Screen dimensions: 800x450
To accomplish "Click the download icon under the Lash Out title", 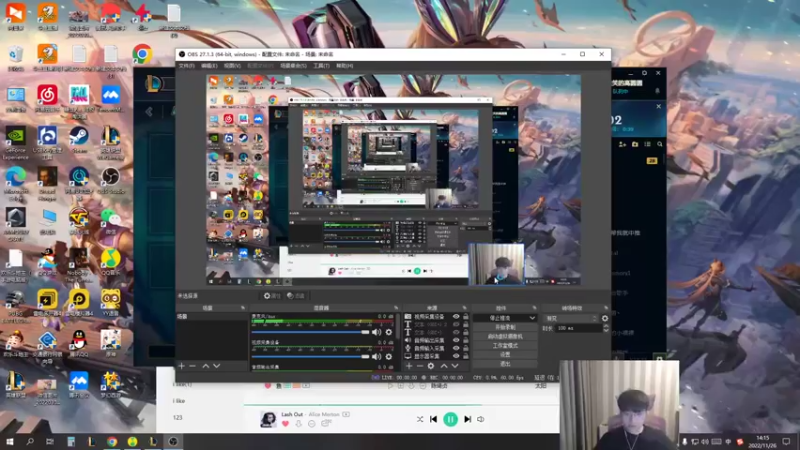I will pos(298,424).
